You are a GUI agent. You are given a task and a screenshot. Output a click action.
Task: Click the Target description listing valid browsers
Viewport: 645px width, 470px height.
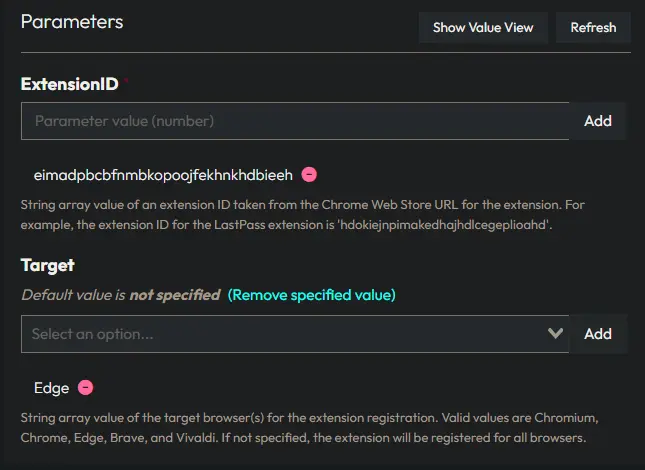coord(315,427)
